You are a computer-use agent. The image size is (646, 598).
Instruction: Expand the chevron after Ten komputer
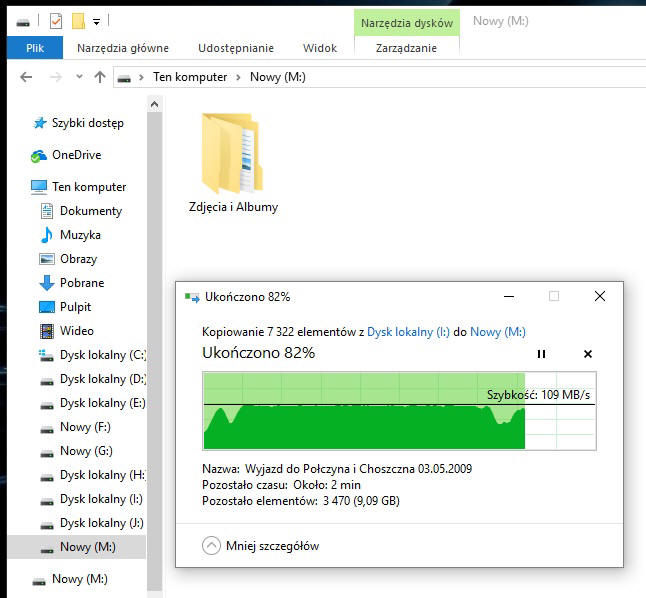pyautogui.click(x=238, y=77)
